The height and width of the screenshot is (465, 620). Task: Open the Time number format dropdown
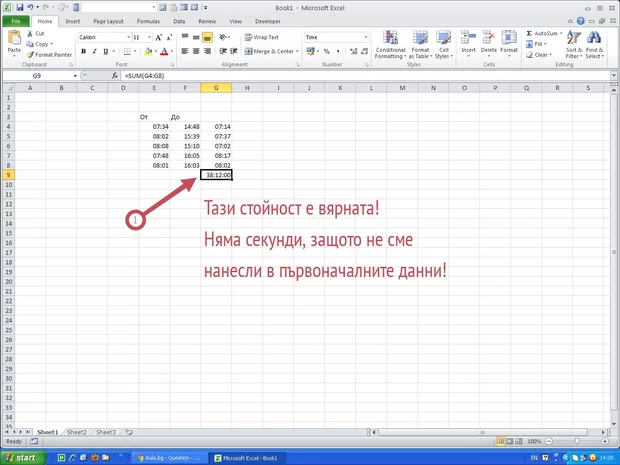coord(366,37)
